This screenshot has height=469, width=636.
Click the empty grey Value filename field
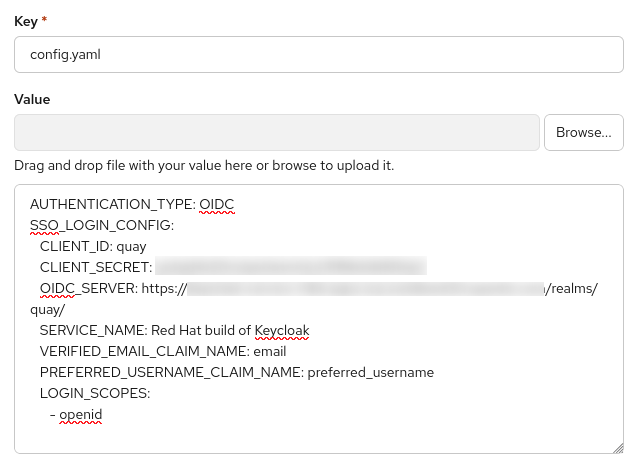point(277,132)
